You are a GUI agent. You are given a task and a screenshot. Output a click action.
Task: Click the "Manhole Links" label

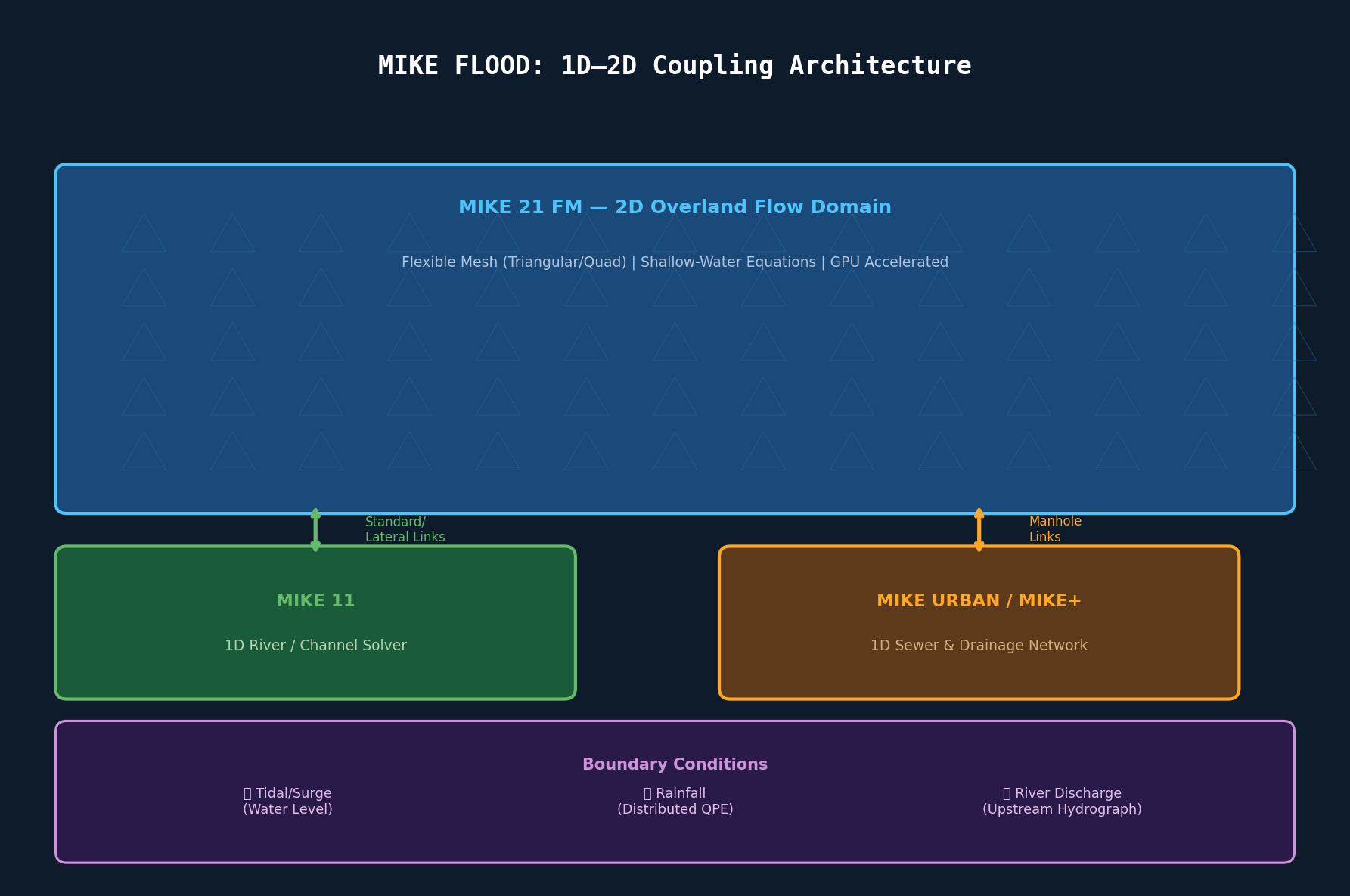pos(1055,529)
